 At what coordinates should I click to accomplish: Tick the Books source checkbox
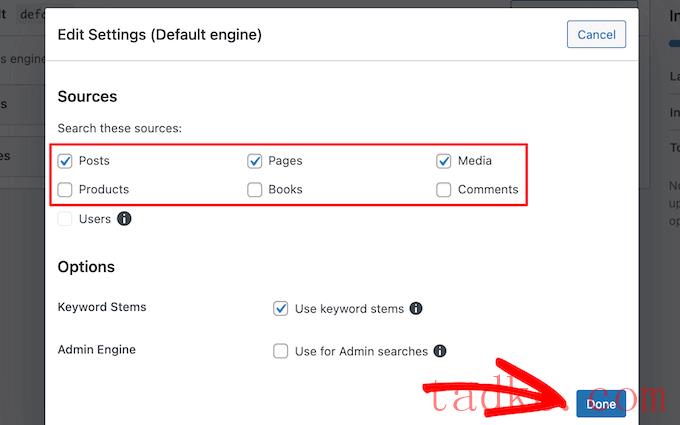(x=255, y=189)
